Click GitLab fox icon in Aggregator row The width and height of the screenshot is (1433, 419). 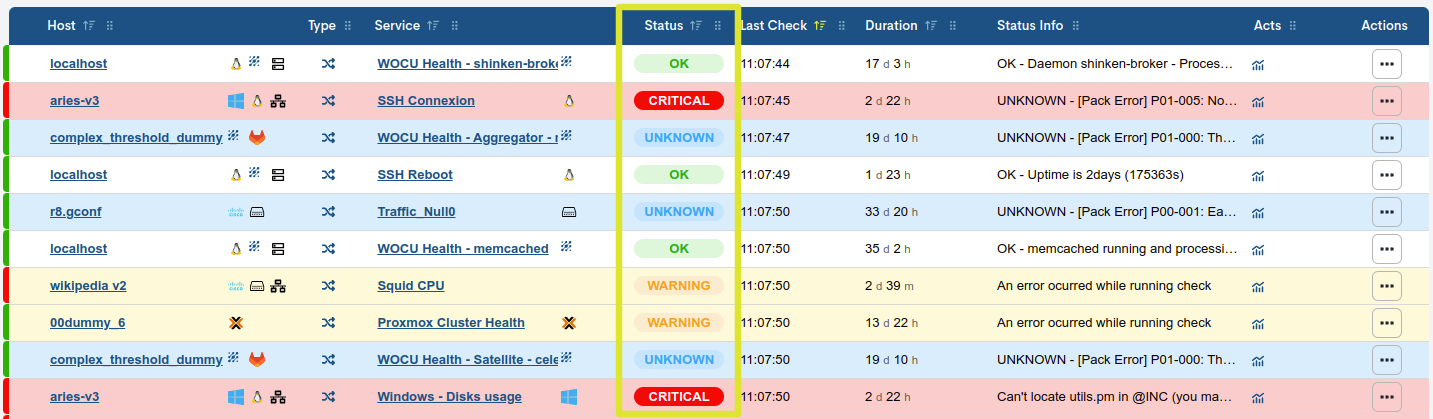pos(257,137)
